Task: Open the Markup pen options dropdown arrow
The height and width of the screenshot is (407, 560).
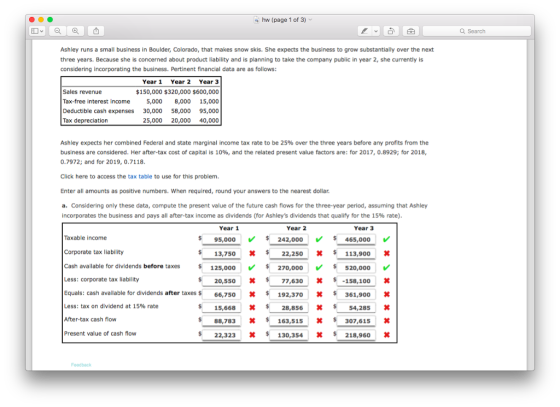Action: (376, 31)
